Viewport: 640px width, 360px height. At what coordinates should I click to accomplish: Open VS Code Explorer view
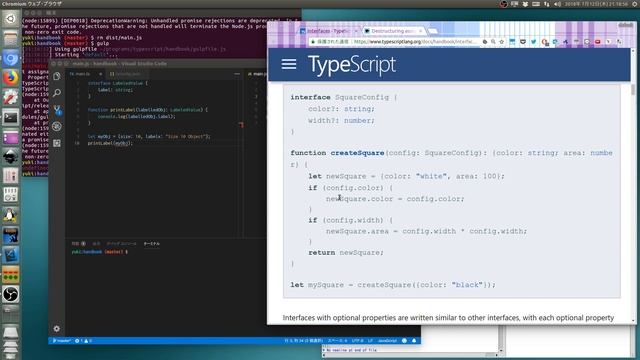57,76
